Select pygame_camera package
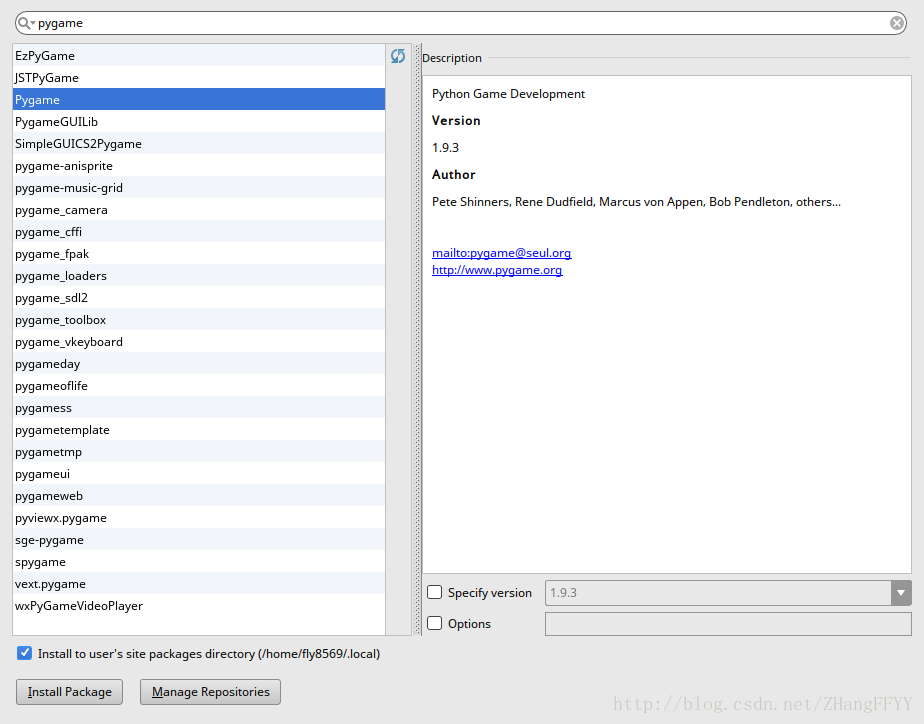This screenshot has width=924, height=724. click(199, 209)
